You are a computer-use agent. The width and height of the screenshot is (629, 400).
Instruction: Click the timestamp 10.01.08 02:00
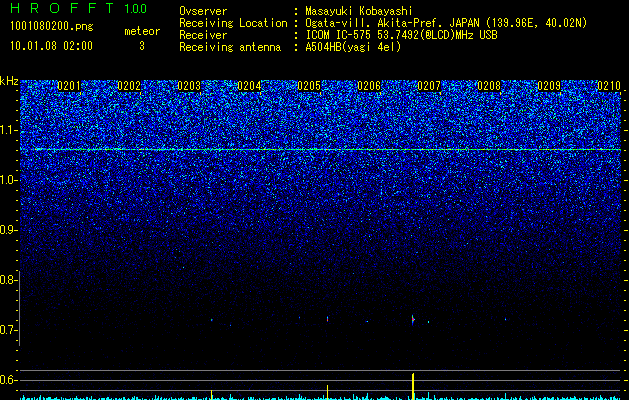pyautogui.click(x=51, y=46)
